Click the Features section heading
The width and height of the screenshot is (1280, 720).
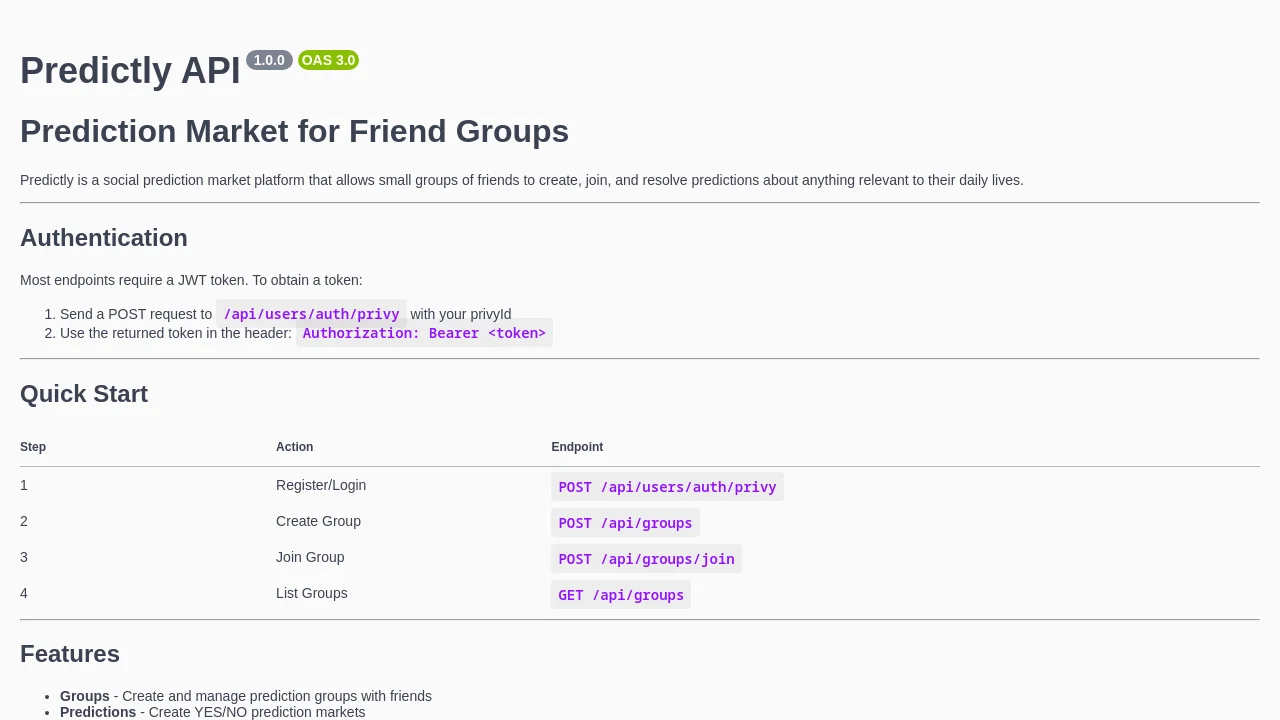pyautogui.click(x=70, y=654)
